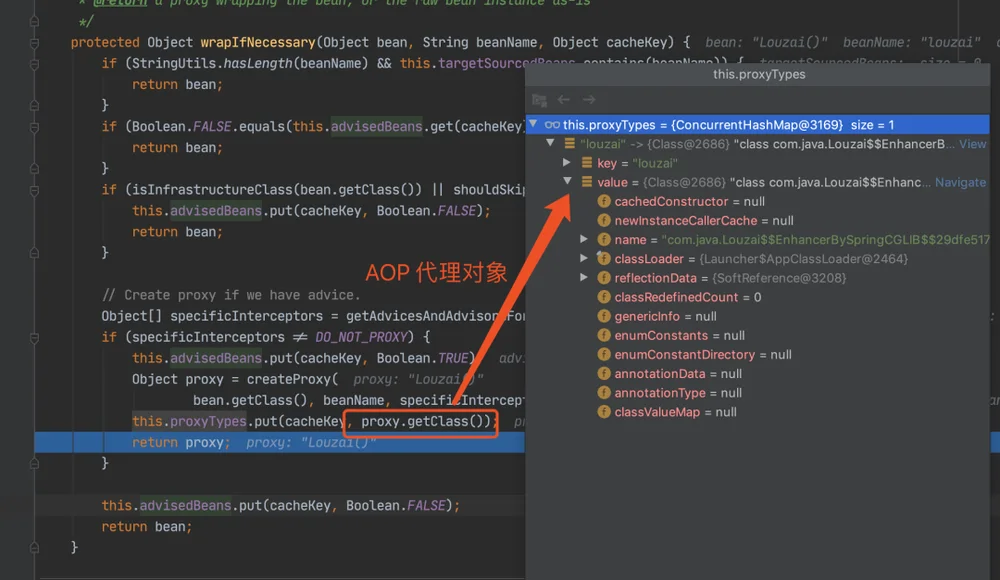The width and height of the screenshot is (1000, 580).
Task: Toggle fold marker beside wrapIfNecessary method
Action: [34, 43]
